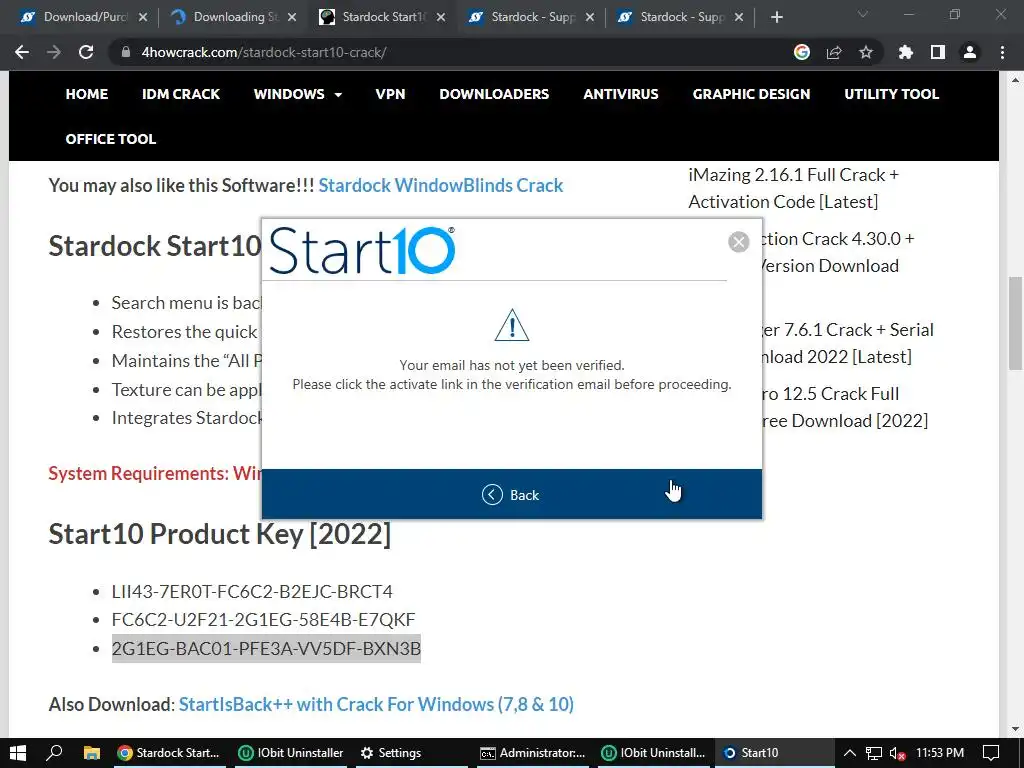The height and width of the screenshot is (768, 1024).
Task: Open DOWNLOADERS menu item
Action: (494, 94)
